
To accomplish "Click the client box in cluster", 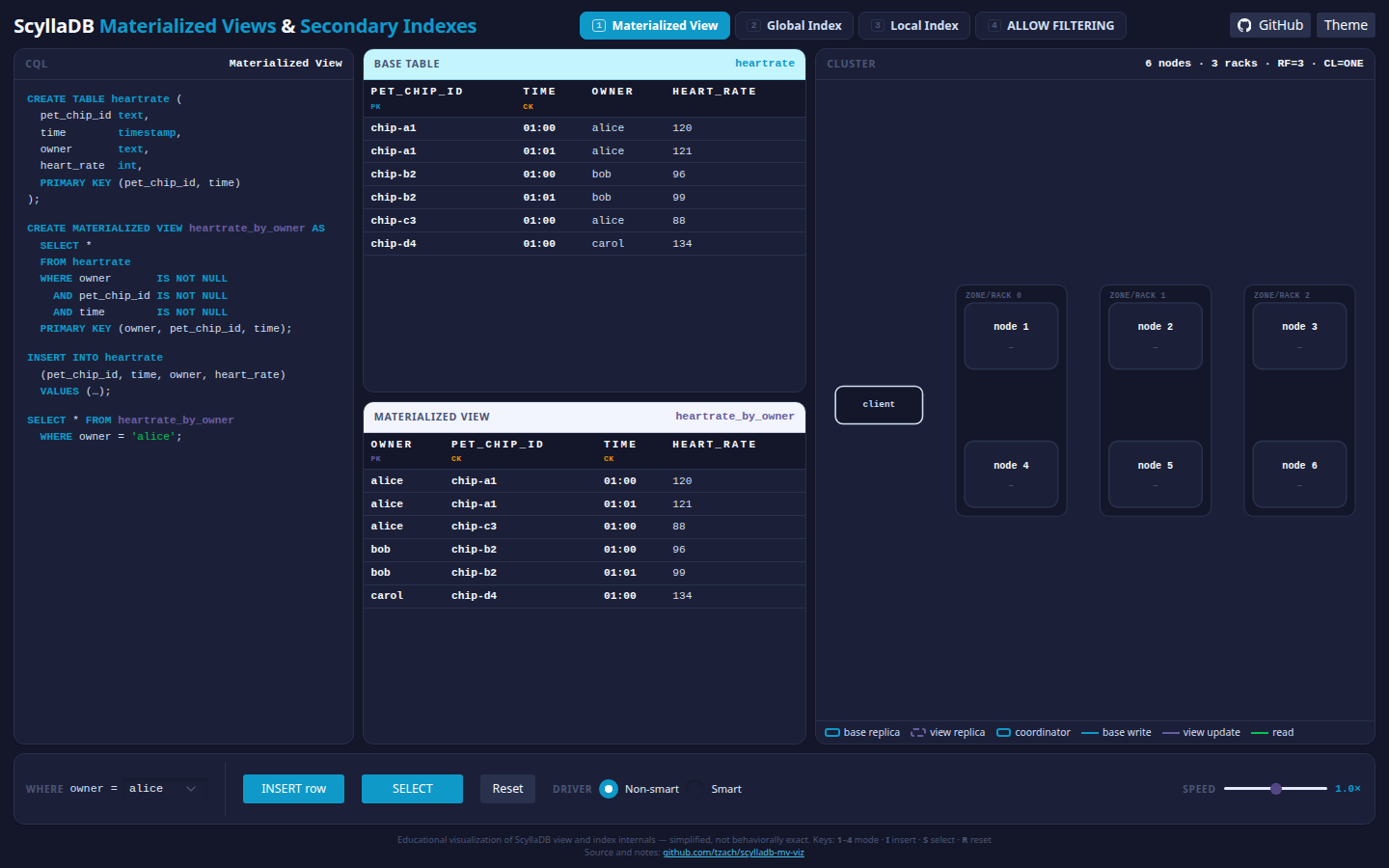I will (x=879, y=405).
